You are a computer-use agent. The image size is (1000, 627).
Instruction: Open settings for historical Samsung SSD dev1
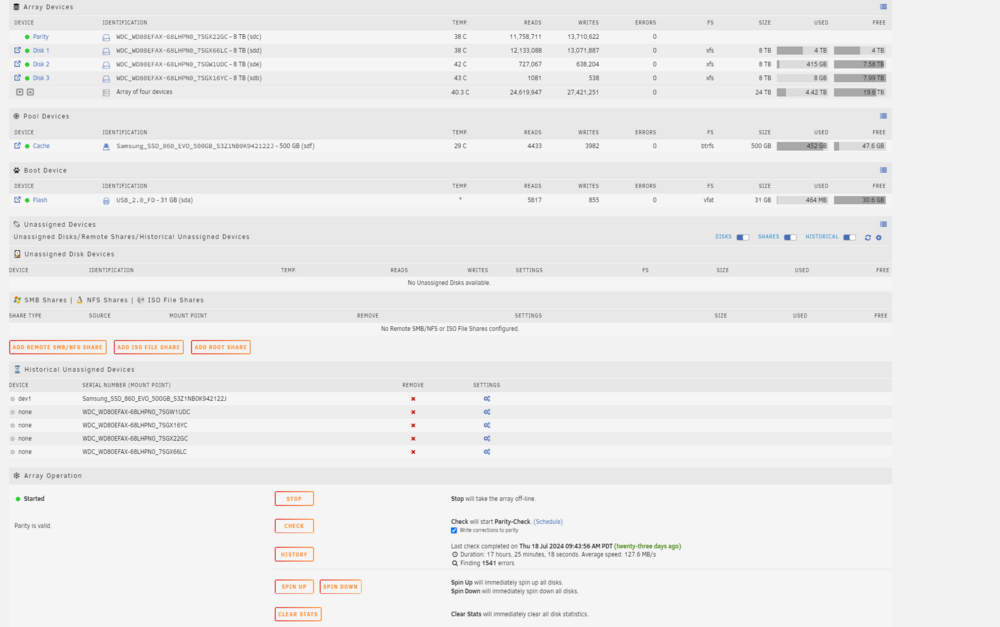coord(487,399)
